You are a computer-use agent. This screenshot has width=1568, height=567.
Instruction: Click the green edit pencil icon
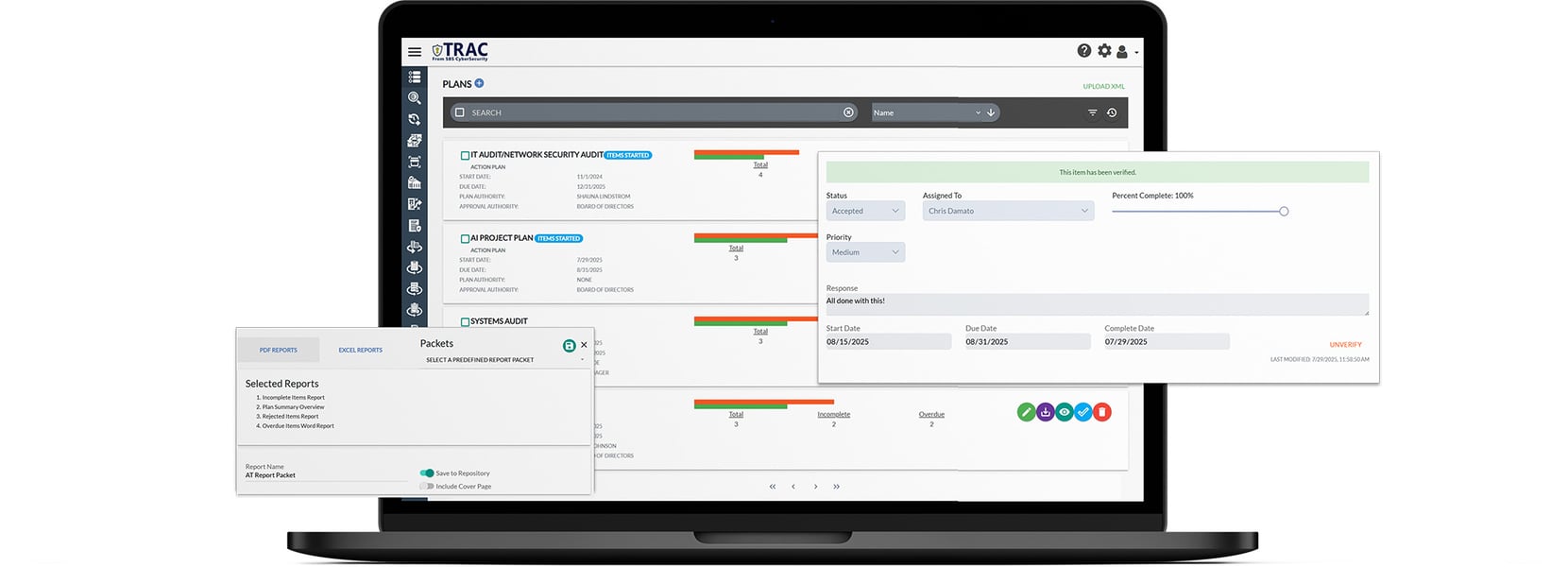coord(1026,412)
